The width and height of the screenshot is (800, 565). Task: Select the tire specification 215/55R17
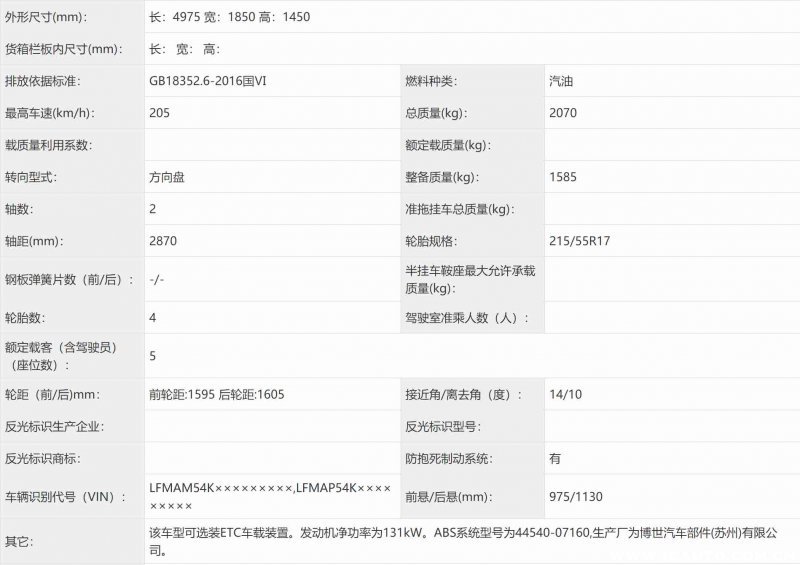click(579, 241)
